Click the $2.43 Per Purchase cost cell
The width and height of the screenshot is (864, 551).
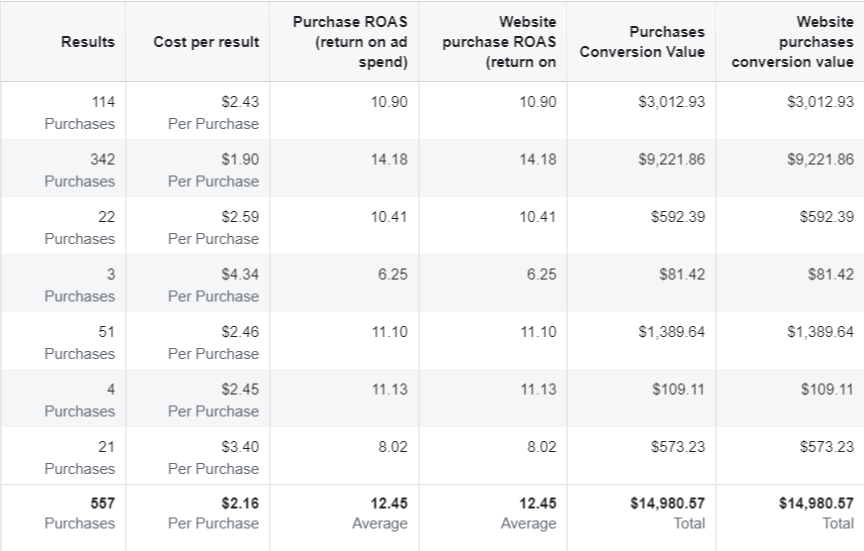(x=214, y=113)
